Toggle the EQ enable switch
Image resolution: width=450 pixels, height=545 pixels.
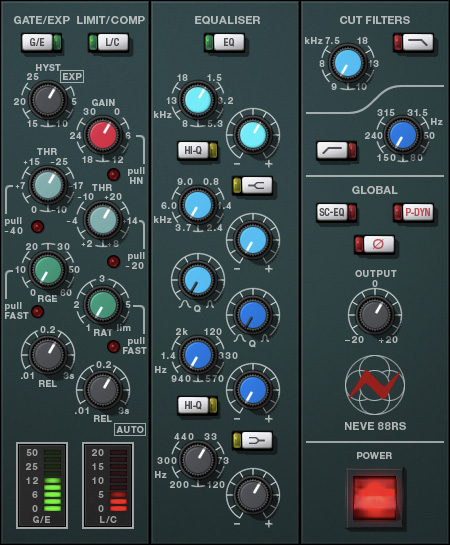click(x=224, y=42)
